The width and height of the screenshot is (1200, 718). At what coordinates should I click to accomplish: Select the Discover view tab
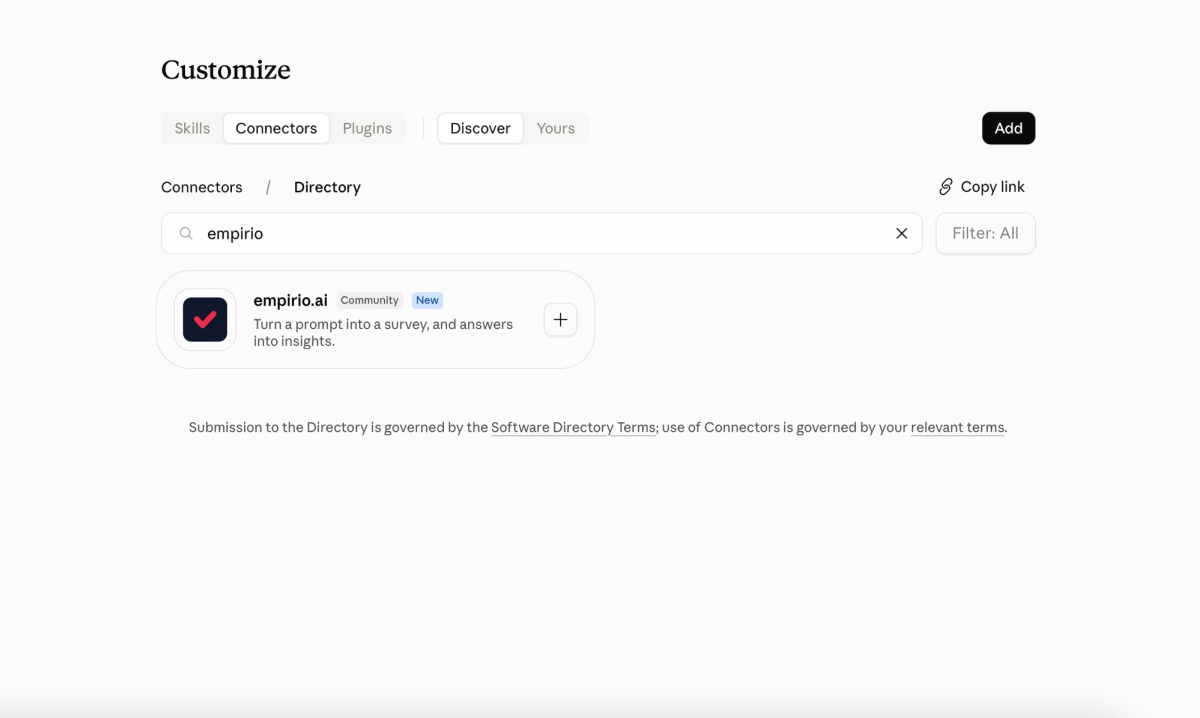point(480,128)
